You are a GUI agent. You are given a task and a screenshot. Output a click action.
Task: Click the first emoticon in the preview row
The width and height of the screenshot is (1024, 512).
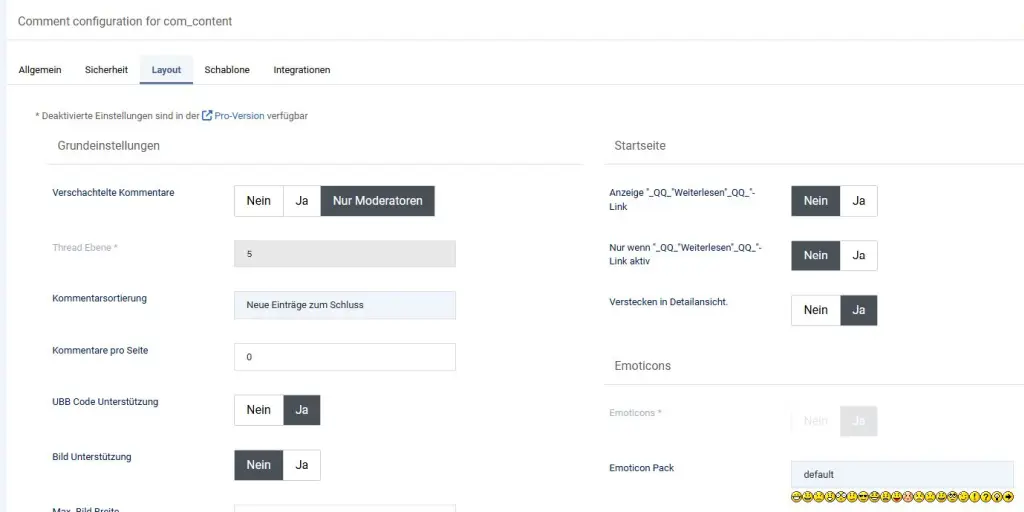click(x=796, y=497)
